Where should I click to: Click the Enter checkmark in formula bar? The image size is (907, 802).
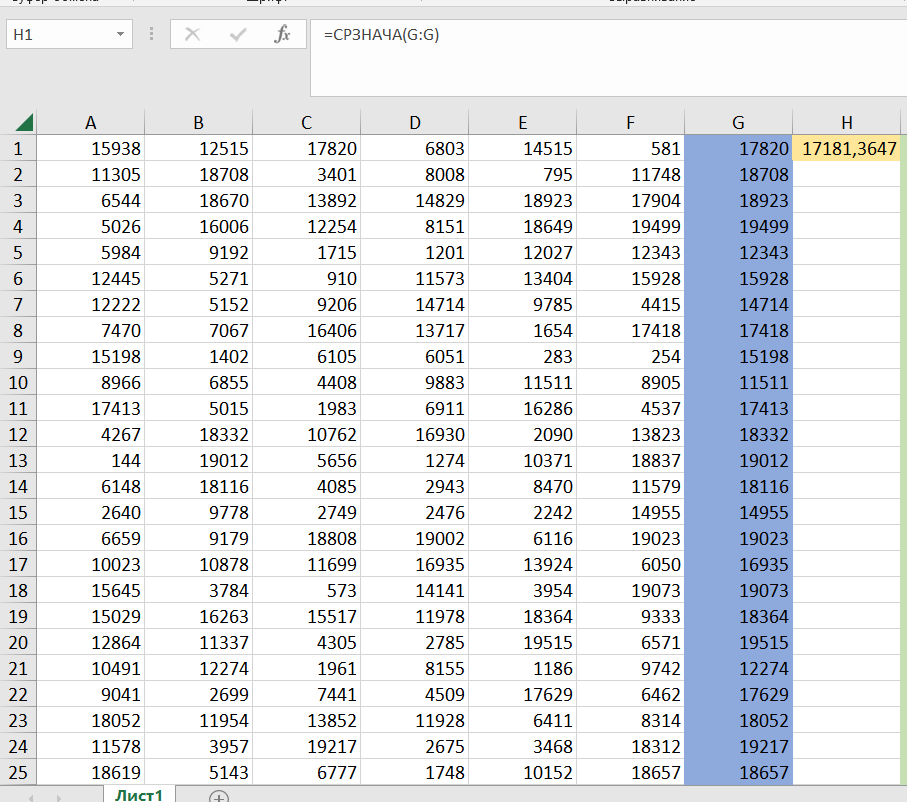(237, 35)
